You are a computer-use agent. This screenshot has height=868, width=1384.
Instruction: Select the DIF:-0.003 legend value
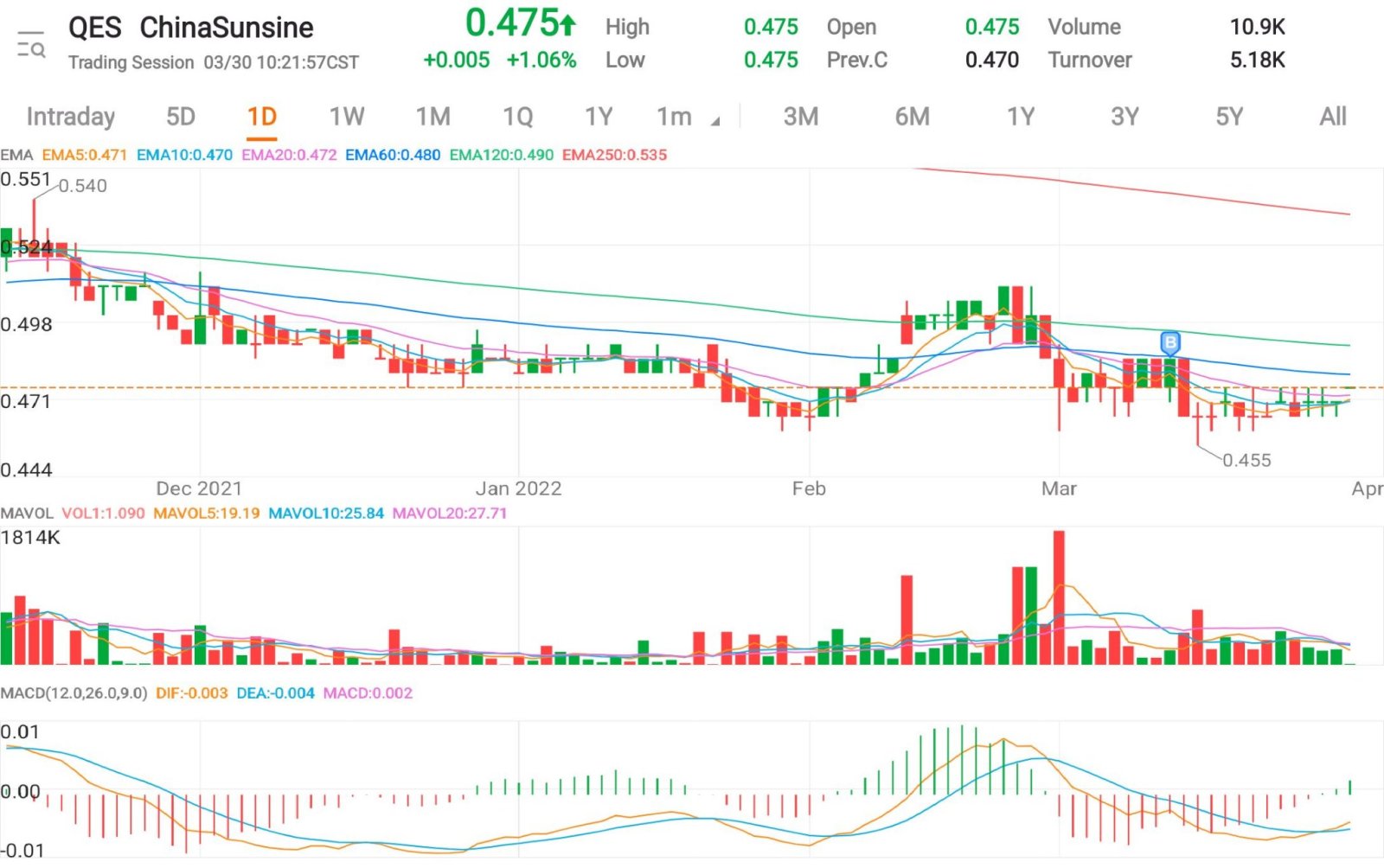(192, 692)
